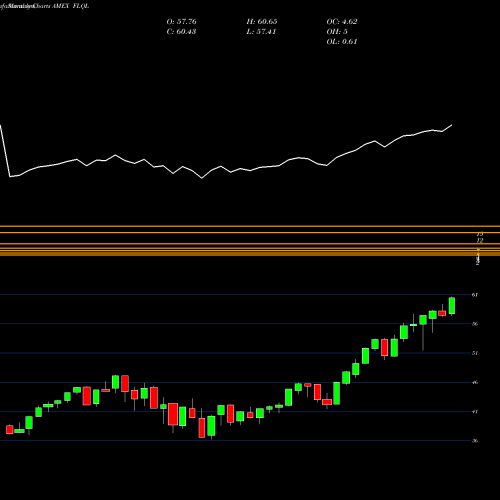Click the OC: 4.62 reading
Screen dimensions: 500x500
pos(342,22)
